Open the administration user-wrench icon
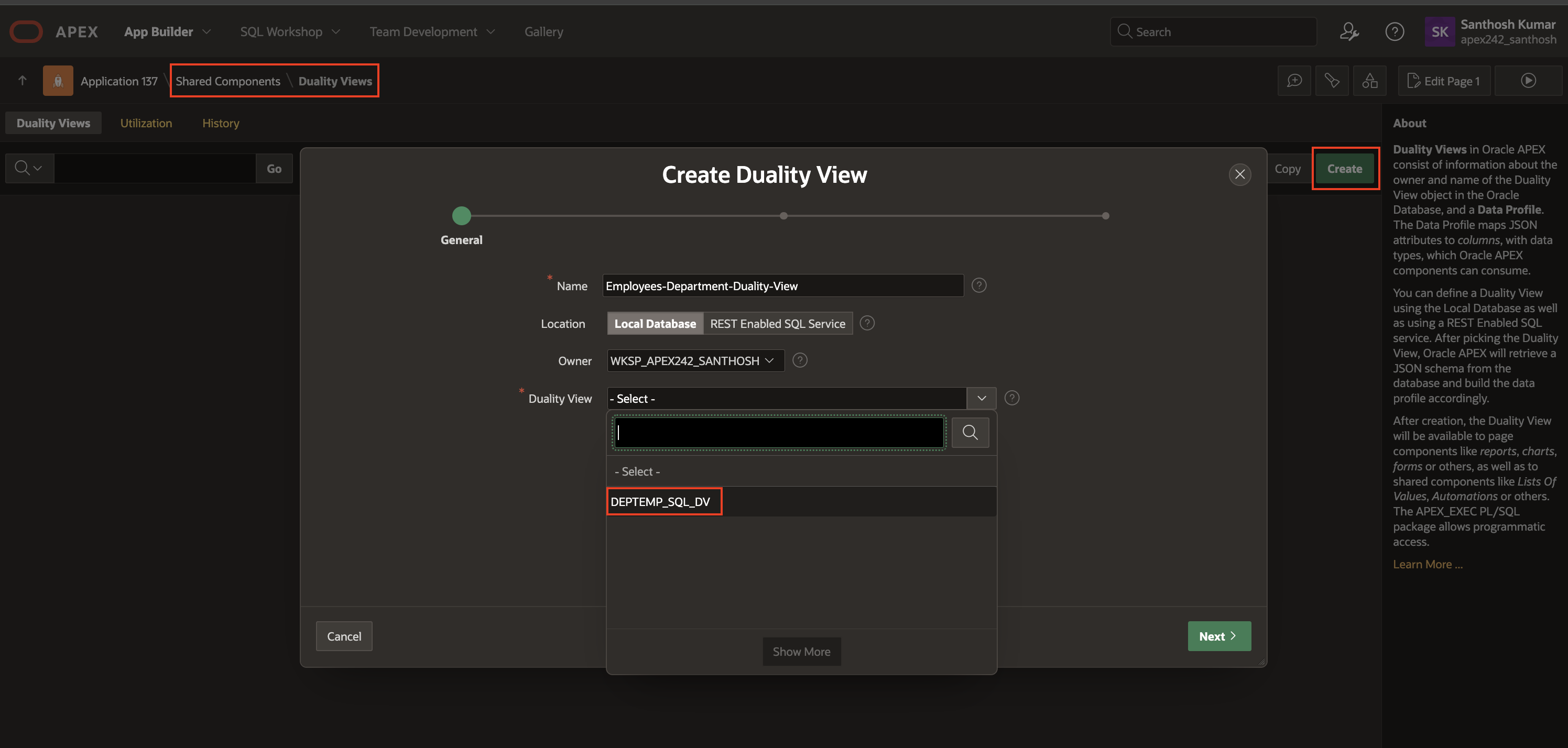This screenshot has height=748, width=1568. click(1349, 31)
